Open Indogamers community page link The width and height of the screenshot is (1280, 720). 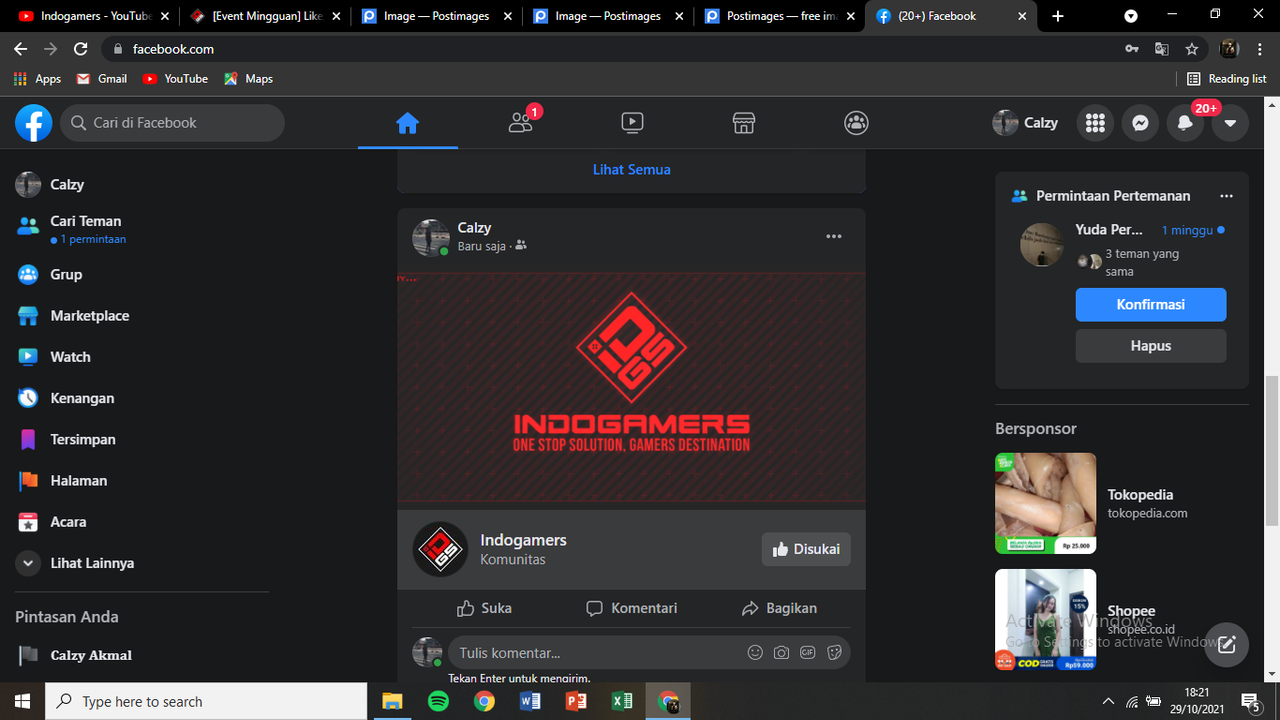[523, 540]
